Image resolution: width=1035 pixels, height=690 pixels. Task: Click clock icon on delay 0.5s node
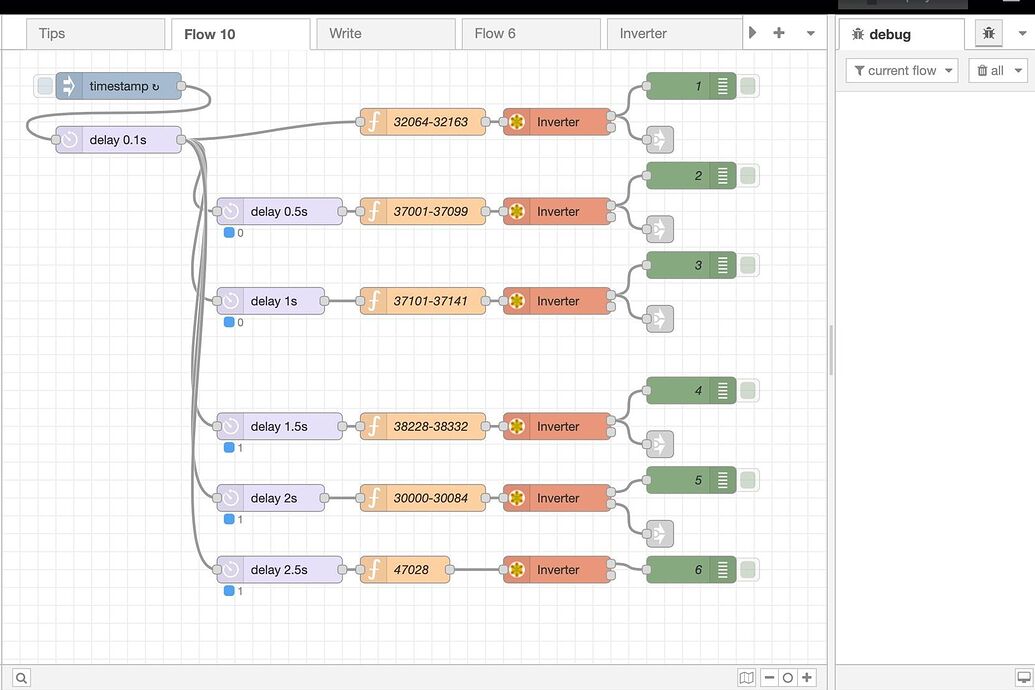tap(230, 211)
